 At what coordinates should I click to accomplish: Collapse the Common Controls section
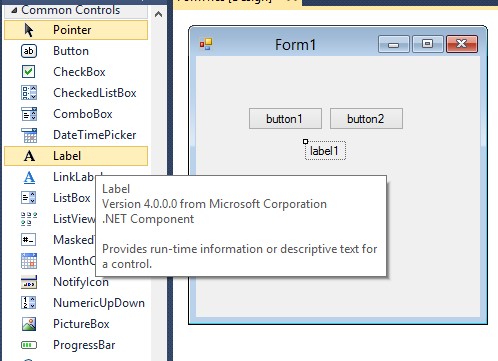pyautogui.click(x=14, y=11)
